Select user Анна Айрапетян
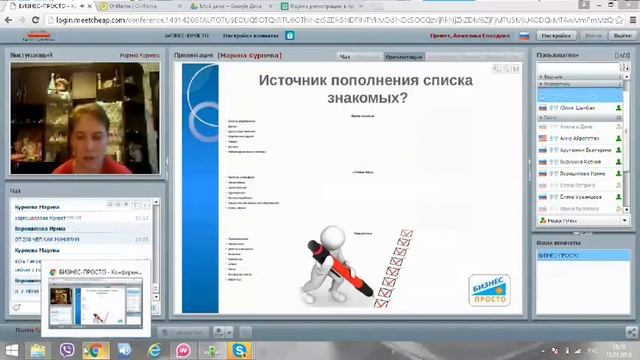 coord(580,138)
